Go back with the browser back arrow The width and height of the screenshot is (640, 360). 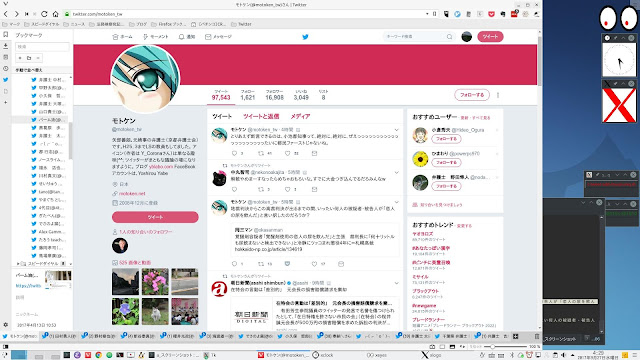(6, 14)
